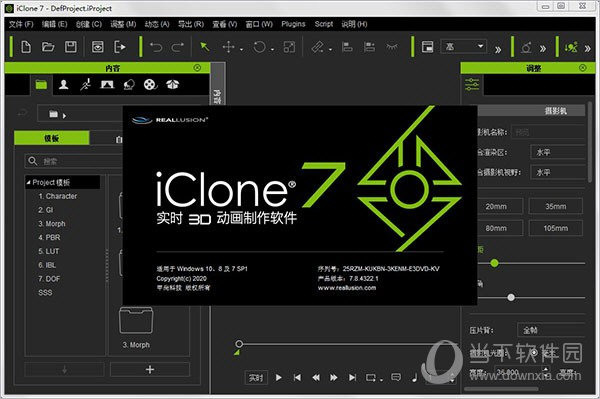The width and height of the screenshot is (600, 399).
Task: Open the 文件(F) menu
Action: (x=21, y=24)
